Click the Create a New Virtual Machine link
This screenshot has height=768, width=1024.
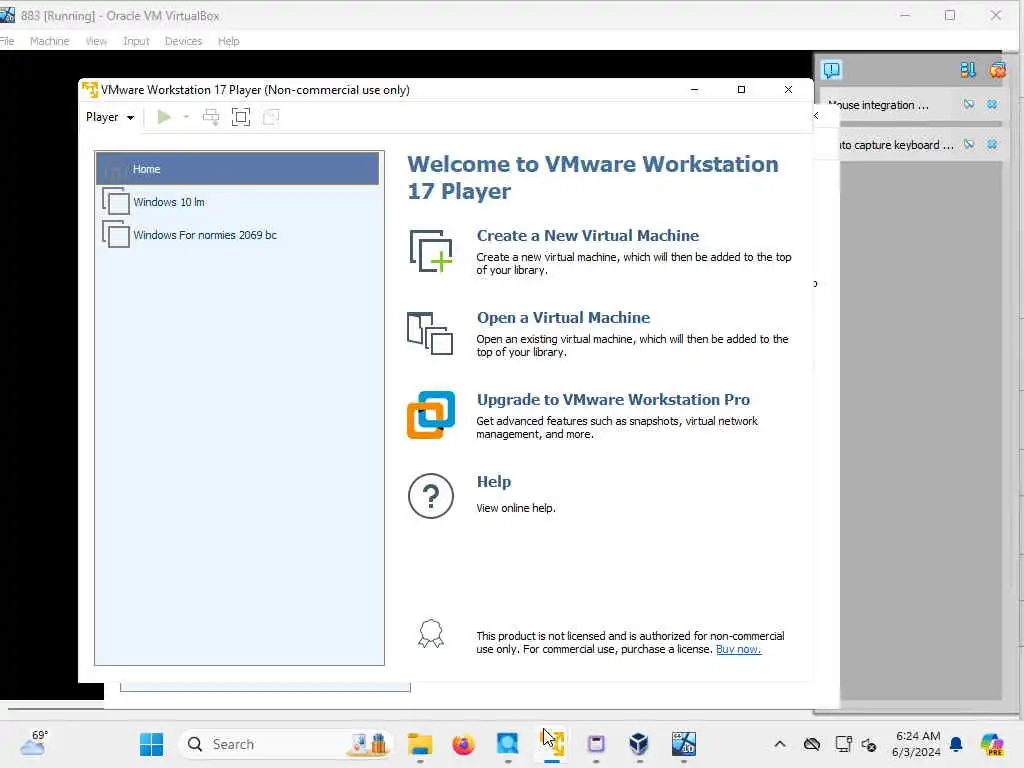588,236
